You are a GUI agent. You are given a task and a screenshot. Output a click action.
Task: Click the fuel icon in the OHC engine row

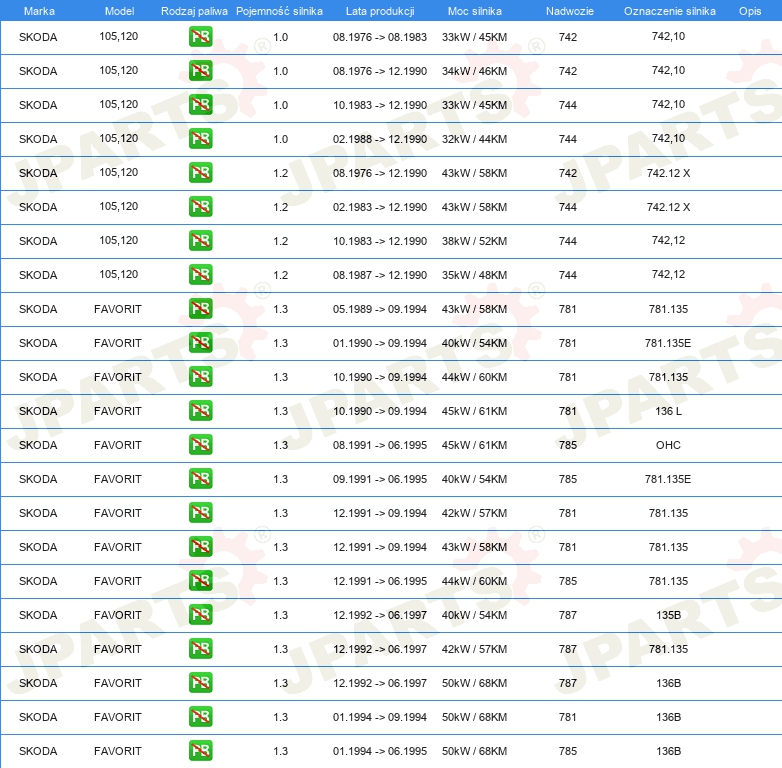pos(200,444)
